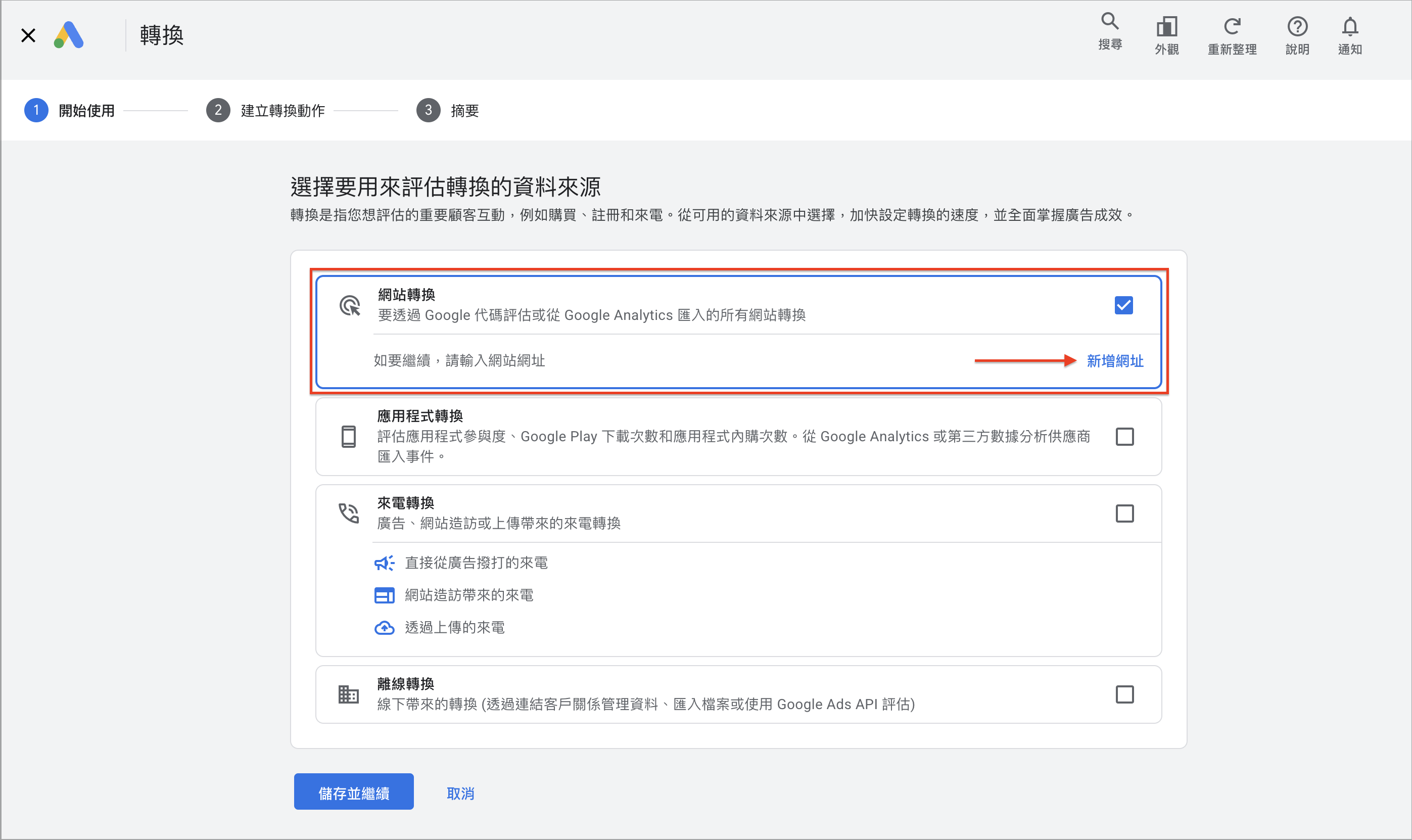Screen dimensions: 1412x840
Task: Click the 搜尋 search magnifier icon
Action: point(1110,22)
